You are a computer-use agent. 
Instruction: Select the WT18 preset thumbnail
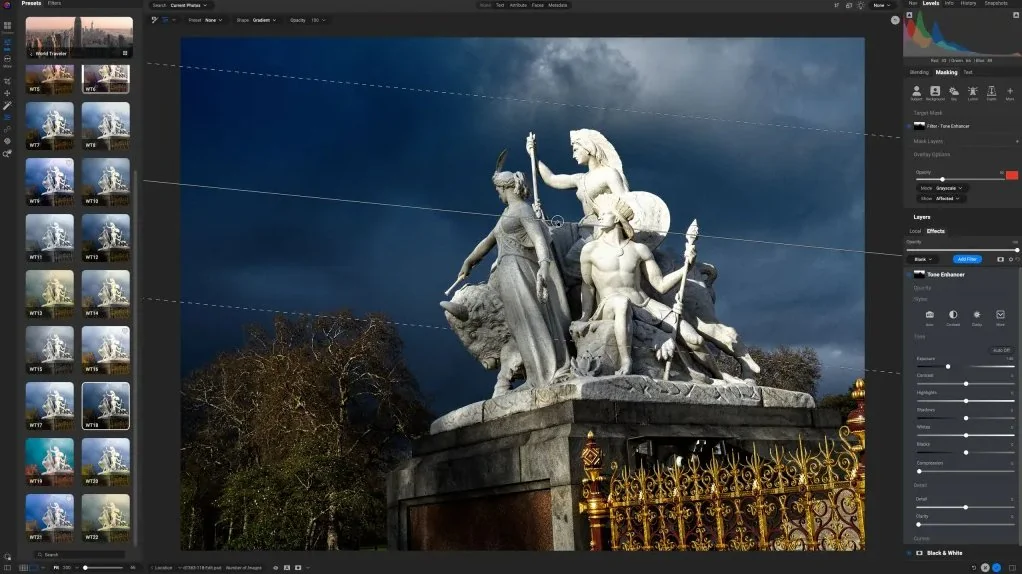106,406
